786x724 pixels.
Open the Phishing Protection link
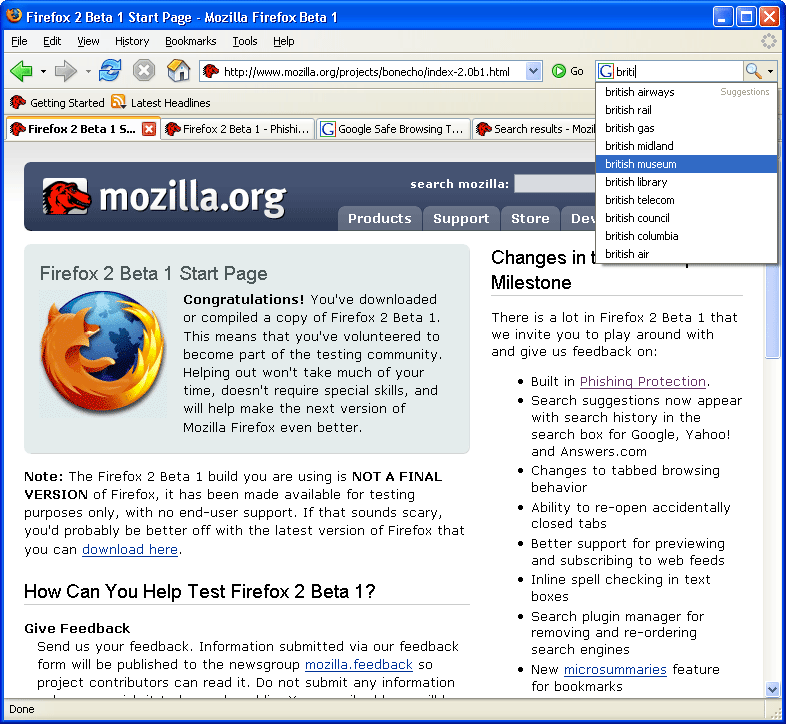643,382
